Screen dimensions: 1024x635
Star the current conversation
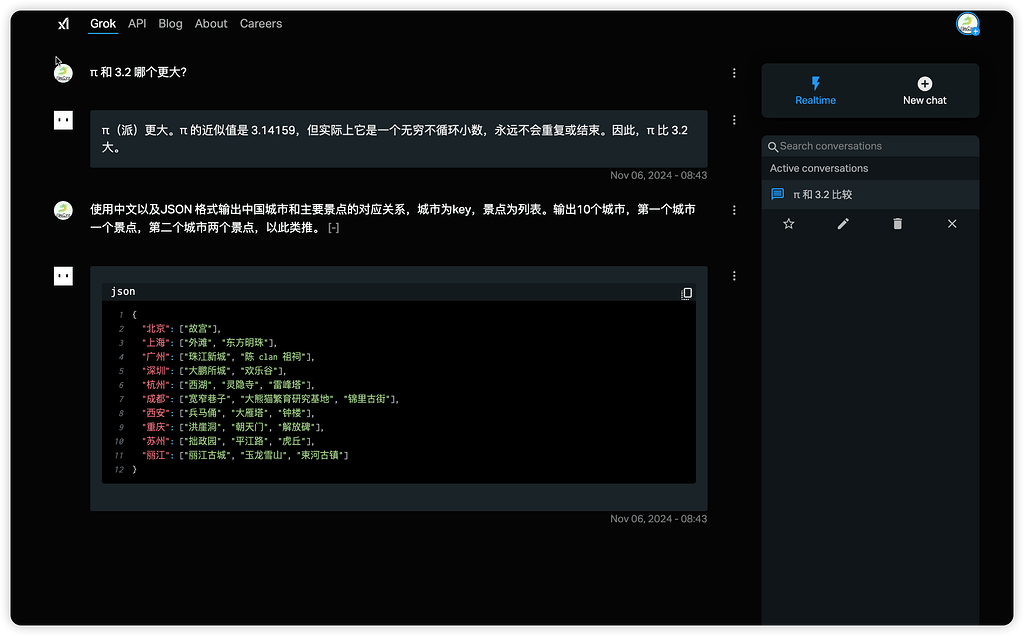pos(788,224)
